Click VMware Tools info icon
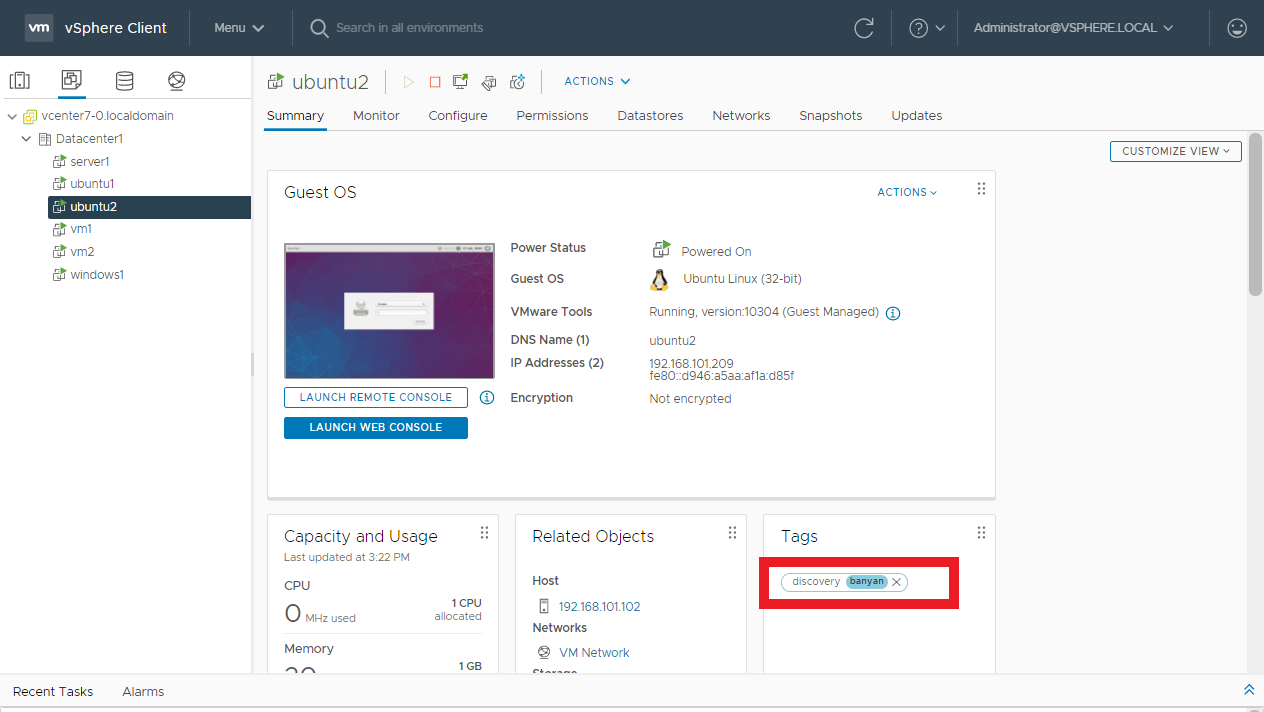The width and height of the screenshot is (1264, 712). pyautogui.click(x=893, y=313)
